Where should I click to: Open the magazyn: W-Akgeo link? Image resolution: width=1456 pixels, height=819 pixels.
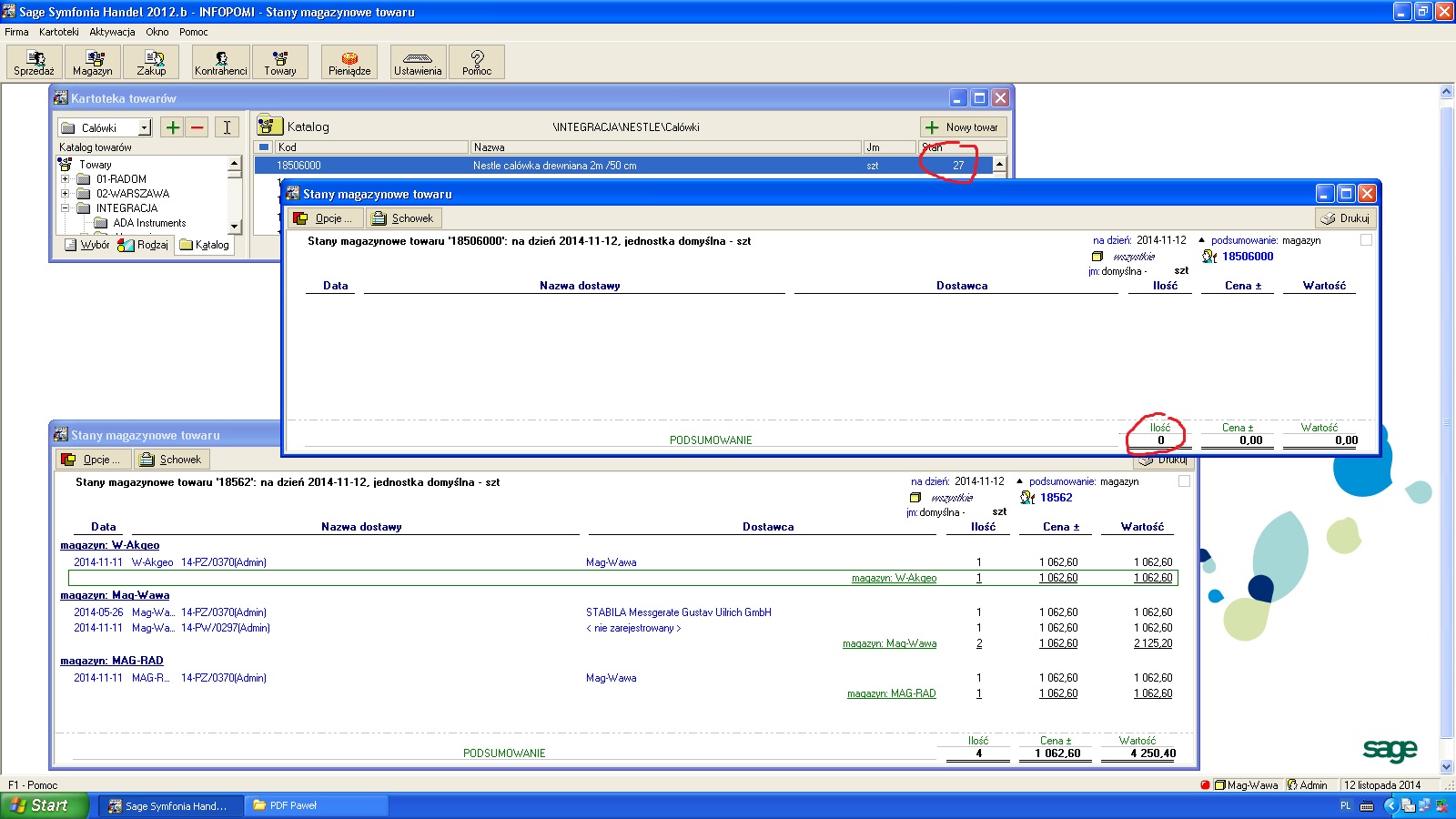[x=109, y=545]
